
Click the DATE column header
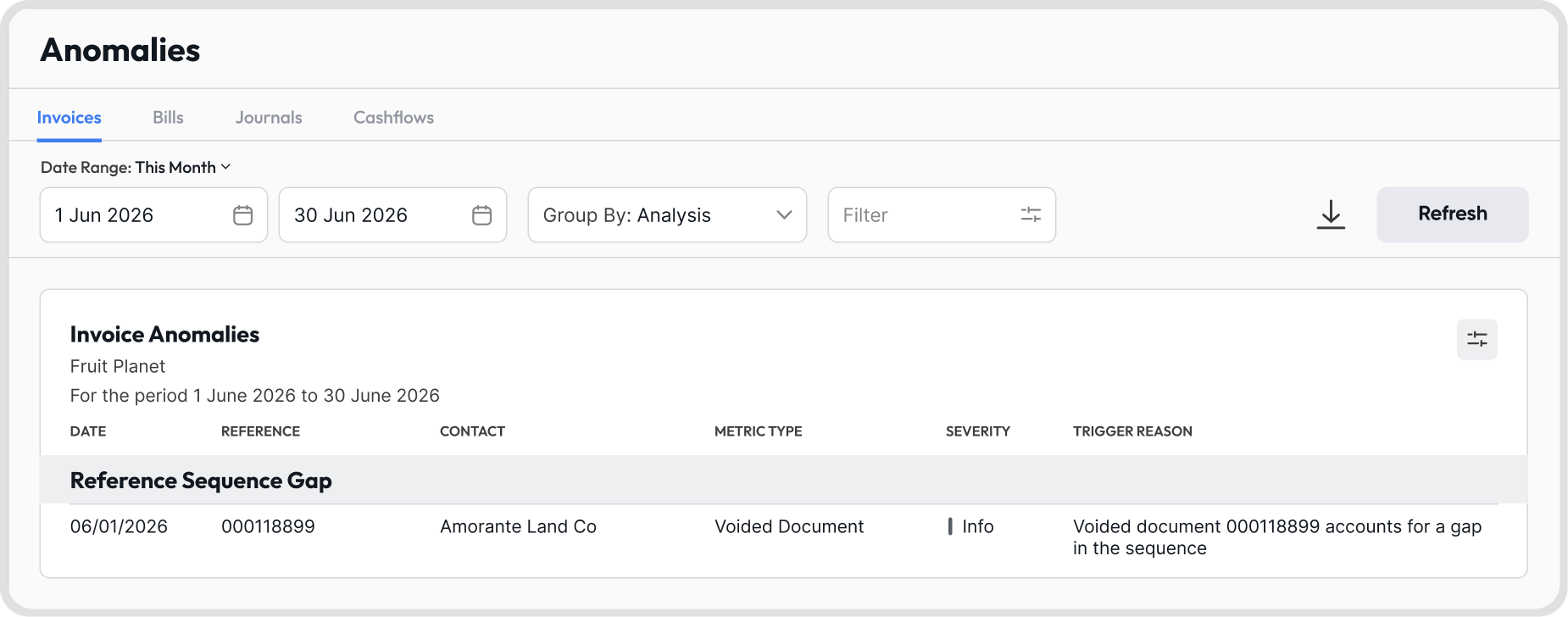click(88, 431)
